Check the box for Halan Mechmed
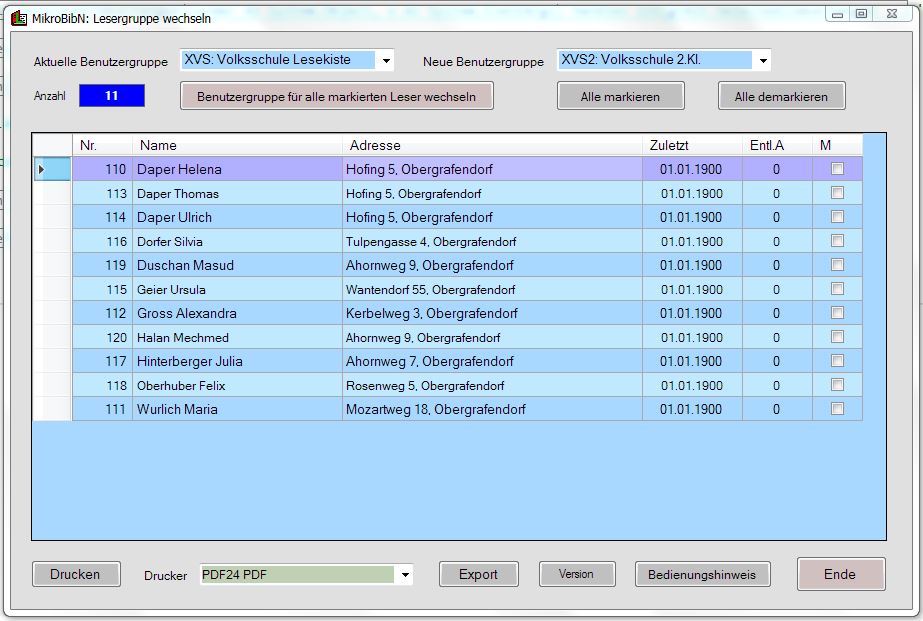Image resolution: width=923 pixels, height=621 pixels. point(837,337)
